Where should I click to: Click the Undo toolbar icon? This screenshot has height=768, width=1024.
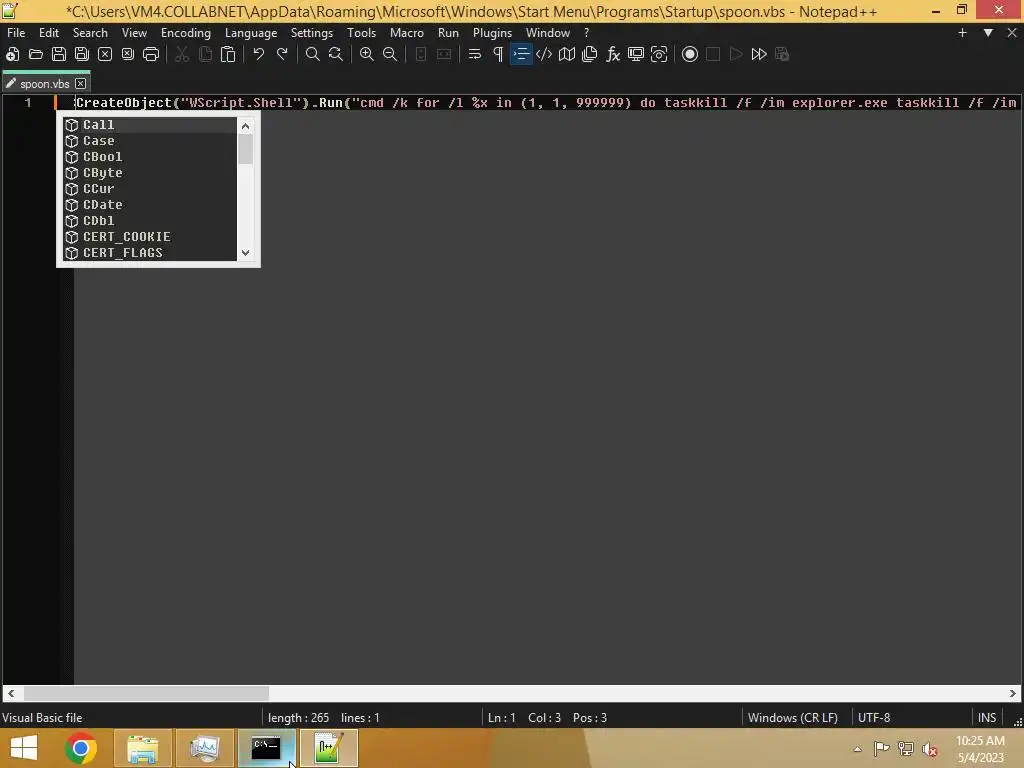tap(259, 54)
